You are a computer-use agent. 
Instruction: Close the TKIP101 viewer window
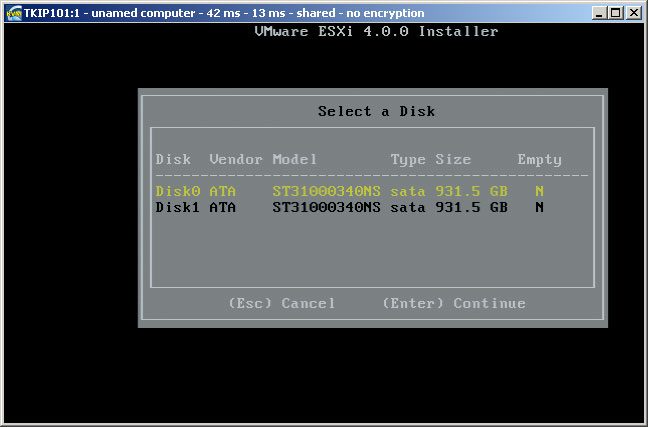(x=633, y=13)
